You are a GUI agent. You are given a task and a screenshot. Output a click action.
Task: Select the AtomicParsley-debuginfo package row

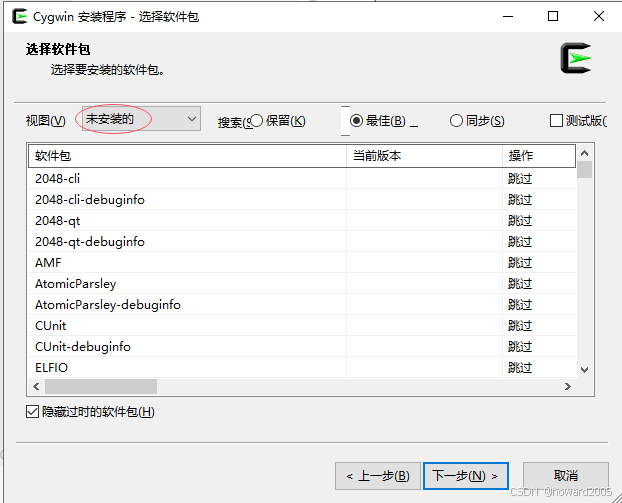coord(302,305)
